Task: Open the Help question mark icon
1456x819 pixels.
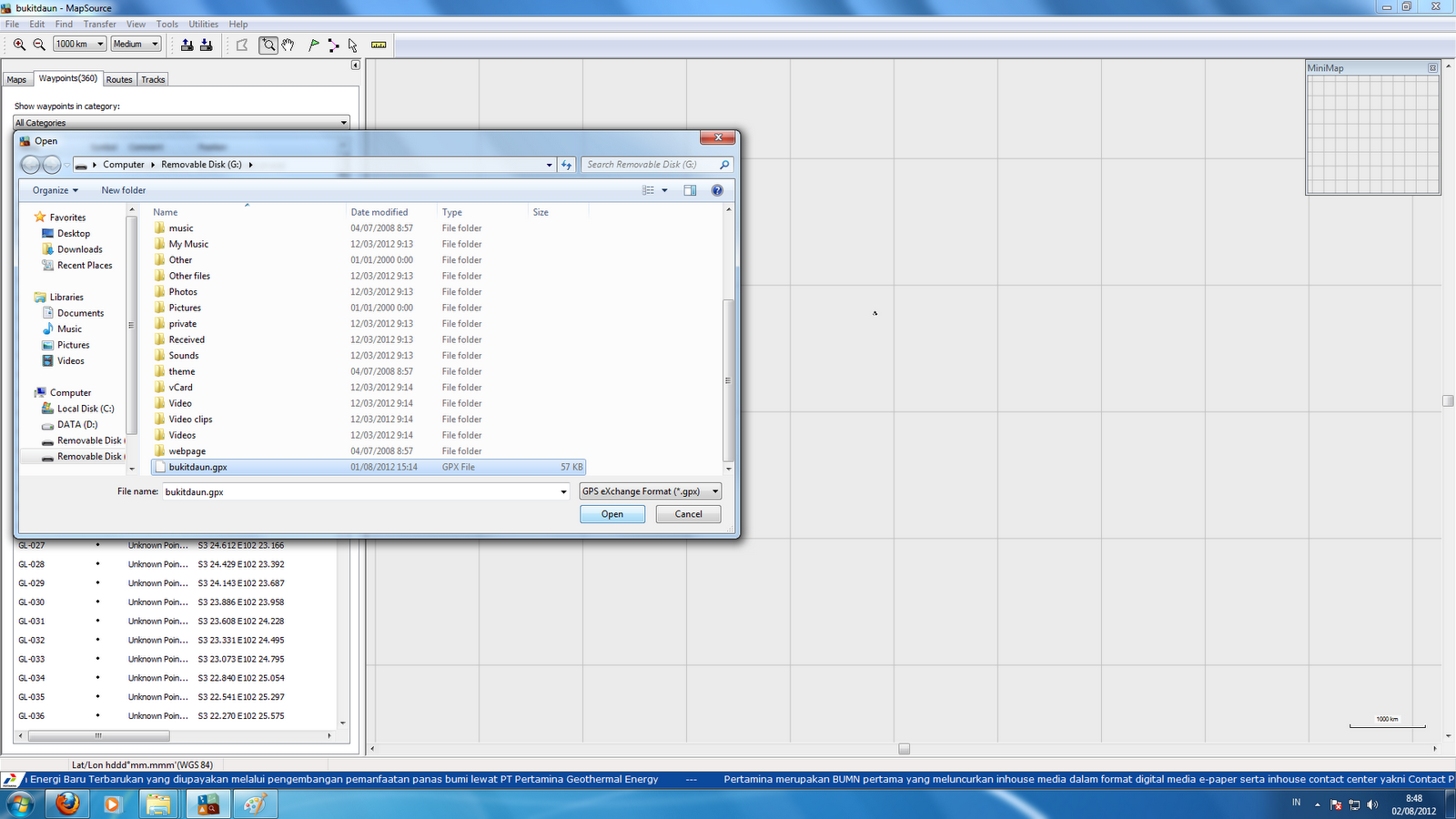Action: coord(717,190)
